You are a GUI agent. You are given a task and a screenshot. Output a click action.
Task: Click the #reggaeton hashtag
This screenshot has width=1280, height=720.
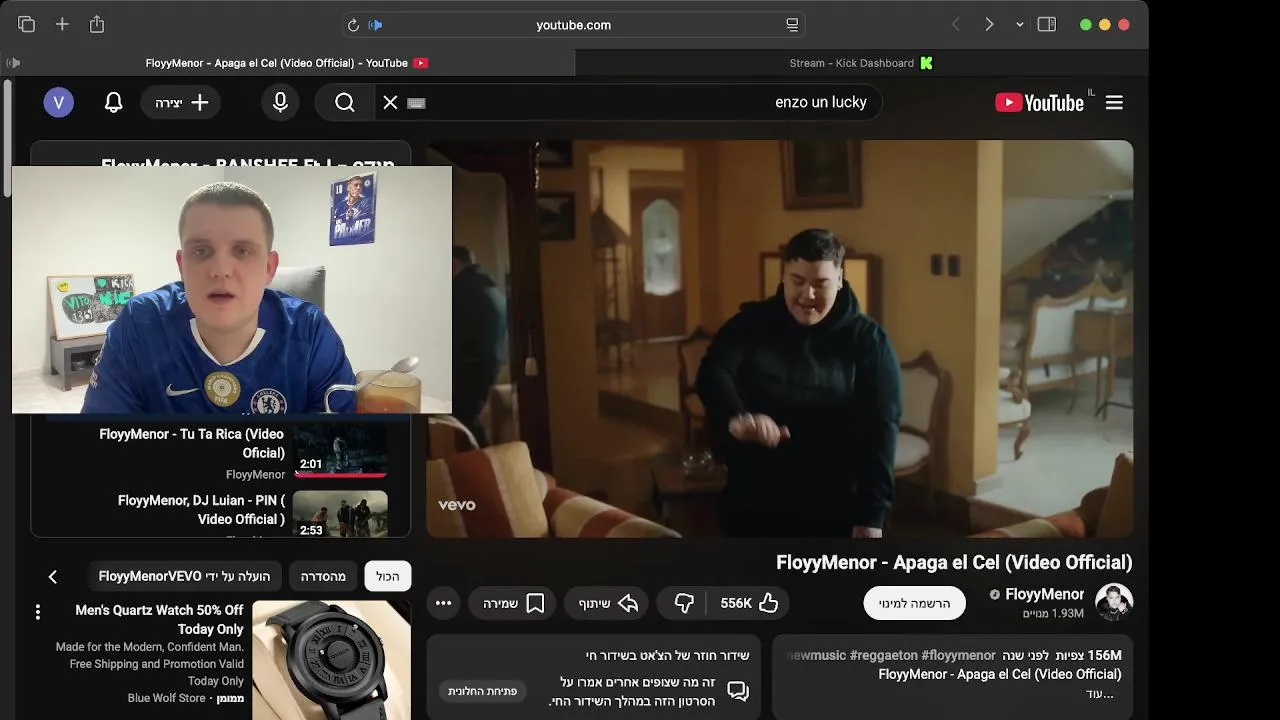[883, 655]
